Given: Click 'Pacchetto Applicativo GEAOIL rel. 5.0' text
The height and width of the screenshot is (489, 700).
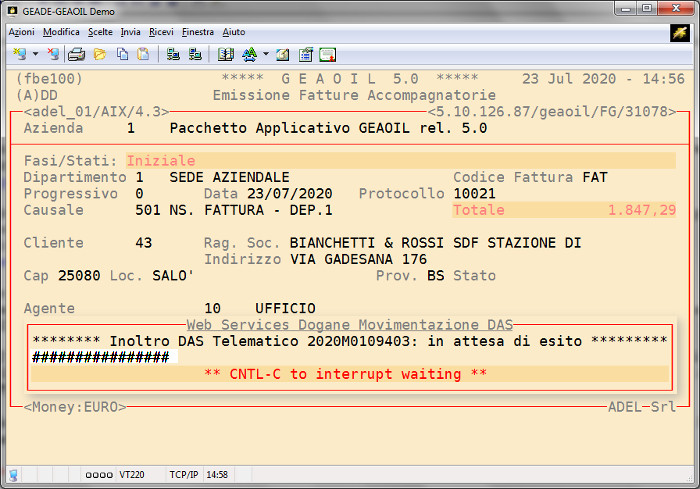Looking at the screenshot, I should point(328,128).
